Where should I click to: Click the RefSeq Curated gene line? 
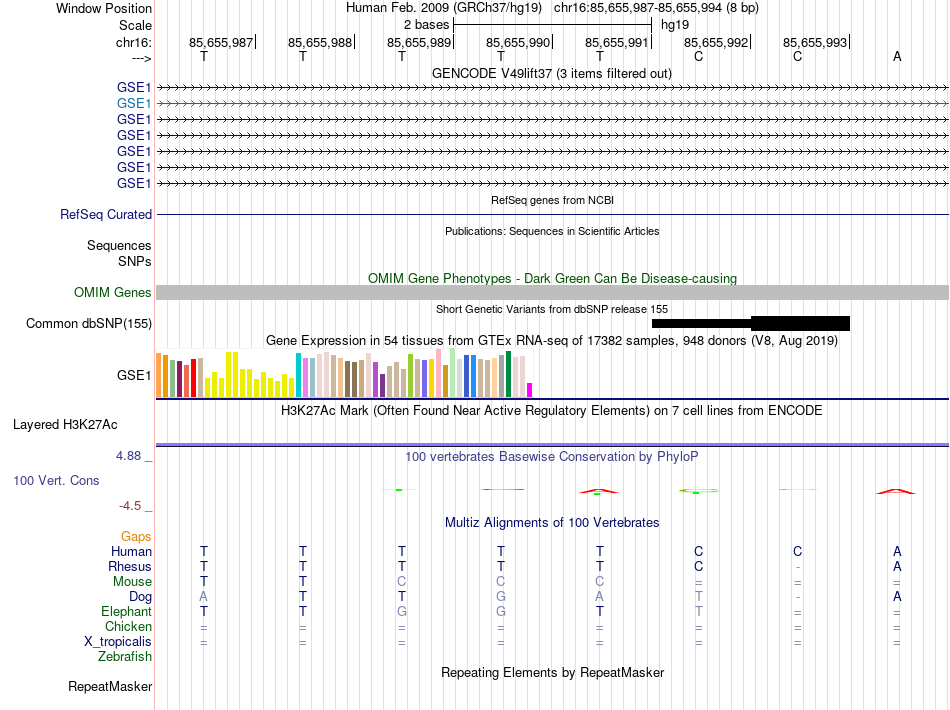coord(552,214)
